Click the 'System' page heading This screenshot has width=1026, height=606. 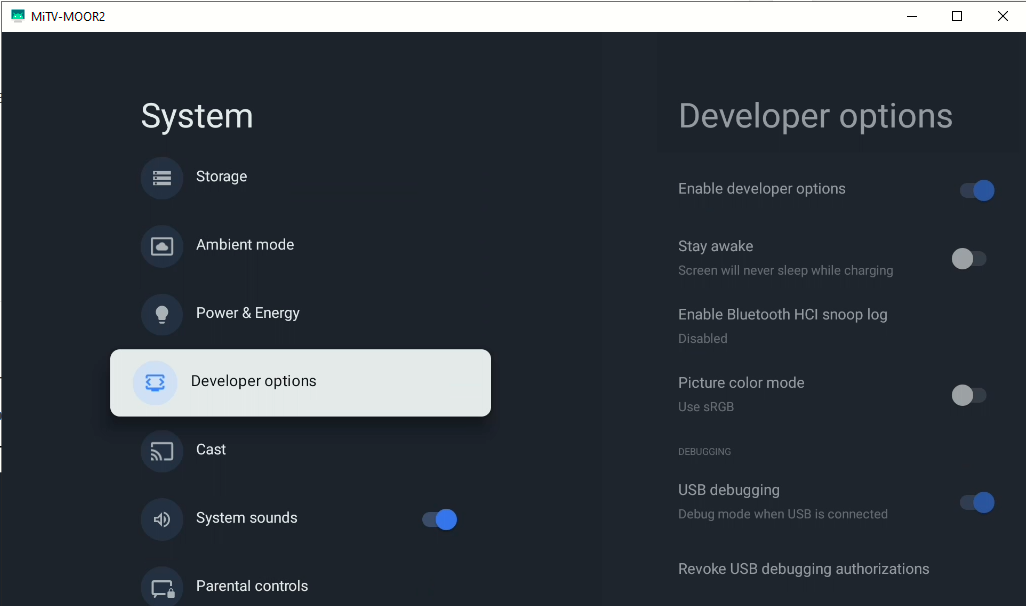coord(197,116)
